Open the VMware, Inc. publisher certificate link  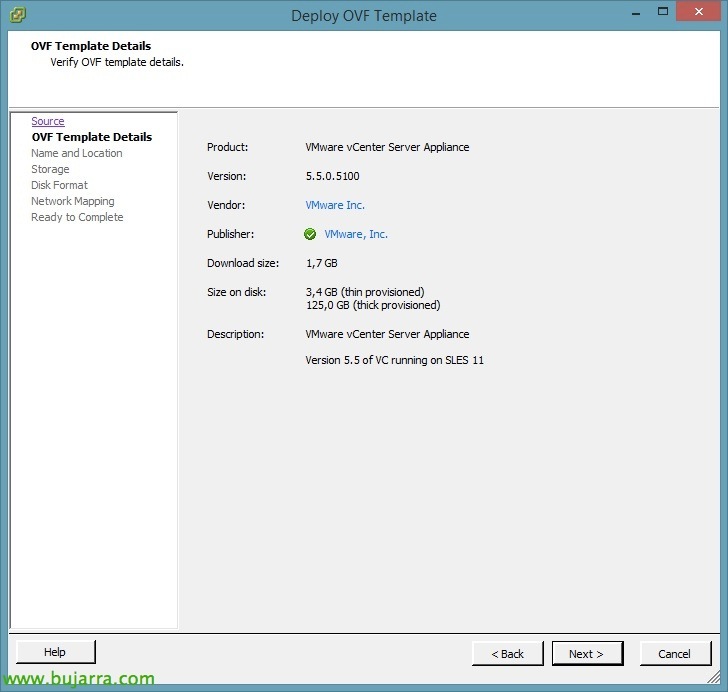[356, 234]
